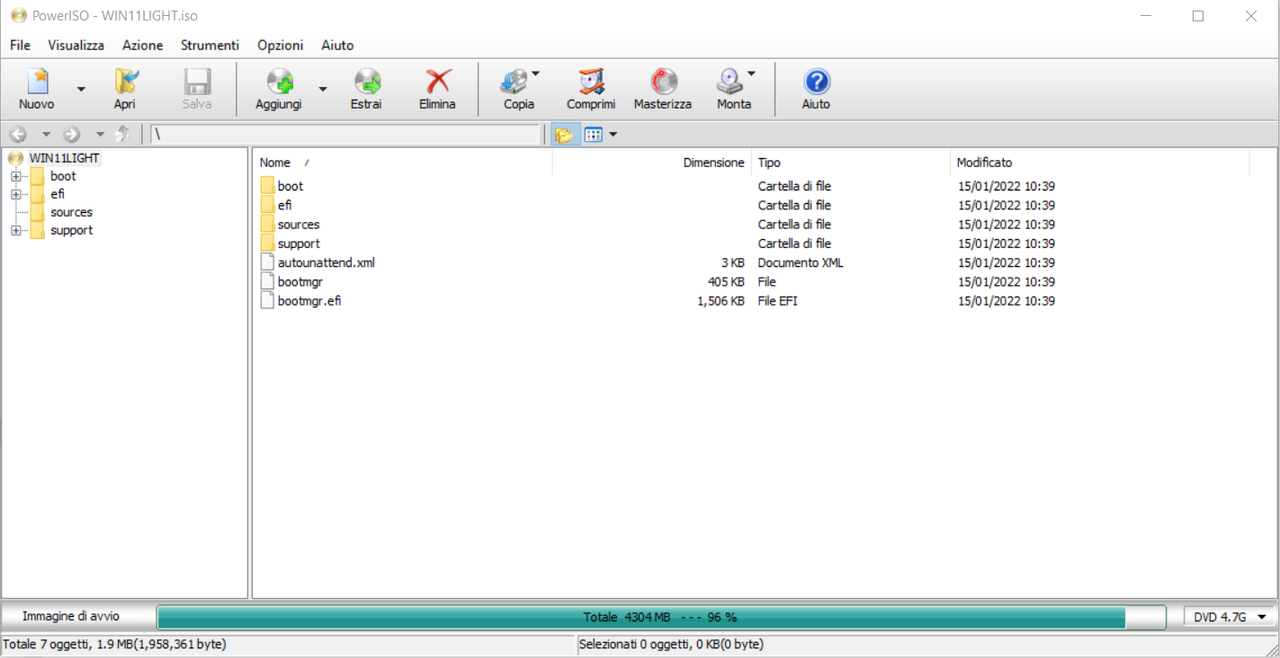Click the Aggiungi toolbar icon
Image resolution: width=1280 pixels, height=658 pixels.
click(279, 82)
